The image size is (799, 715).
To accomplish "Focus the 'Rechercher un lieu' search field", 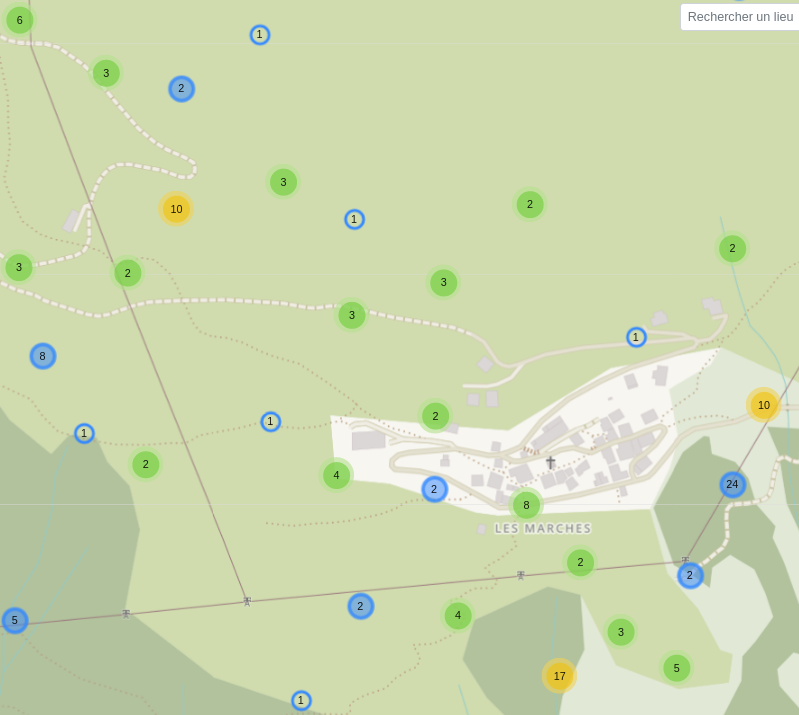I will [x=740, y=17].
